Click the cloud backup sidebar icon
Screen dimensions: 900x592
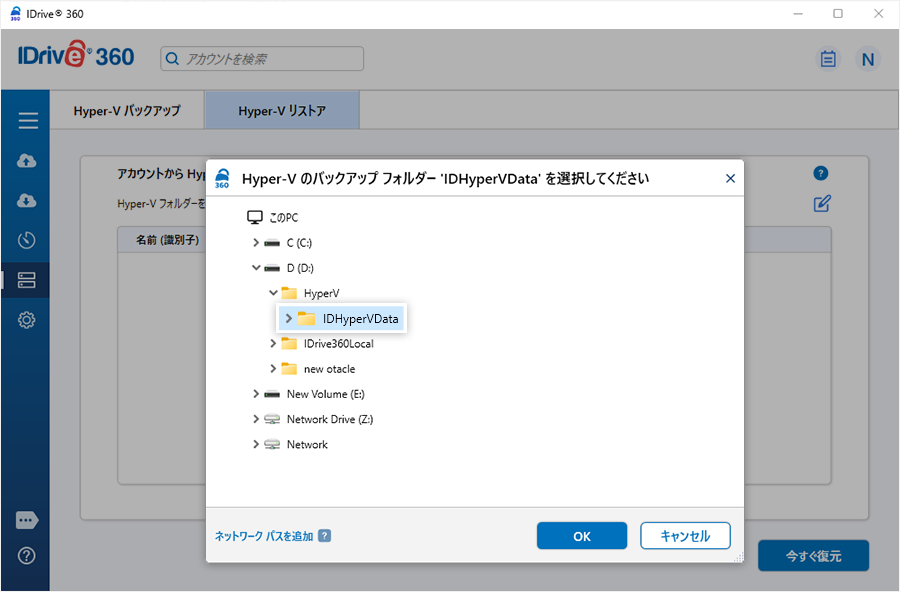point(27,161)
